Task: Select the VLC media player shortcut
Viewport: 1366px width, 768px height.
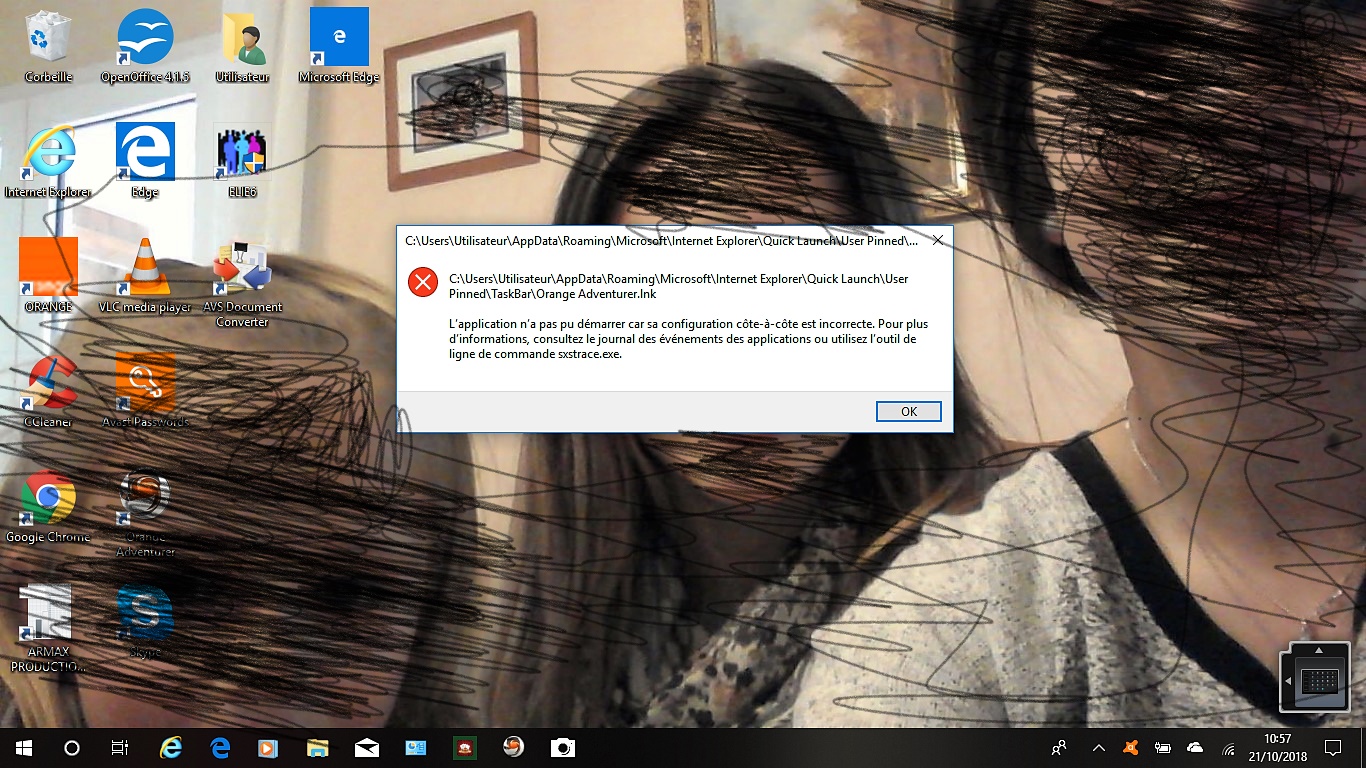Action: tap(145, 276)
